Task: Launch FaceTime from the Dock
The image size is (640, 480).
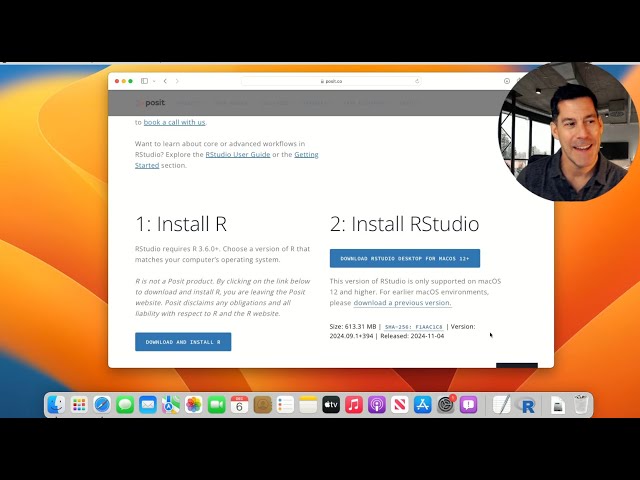Action: 216,405
